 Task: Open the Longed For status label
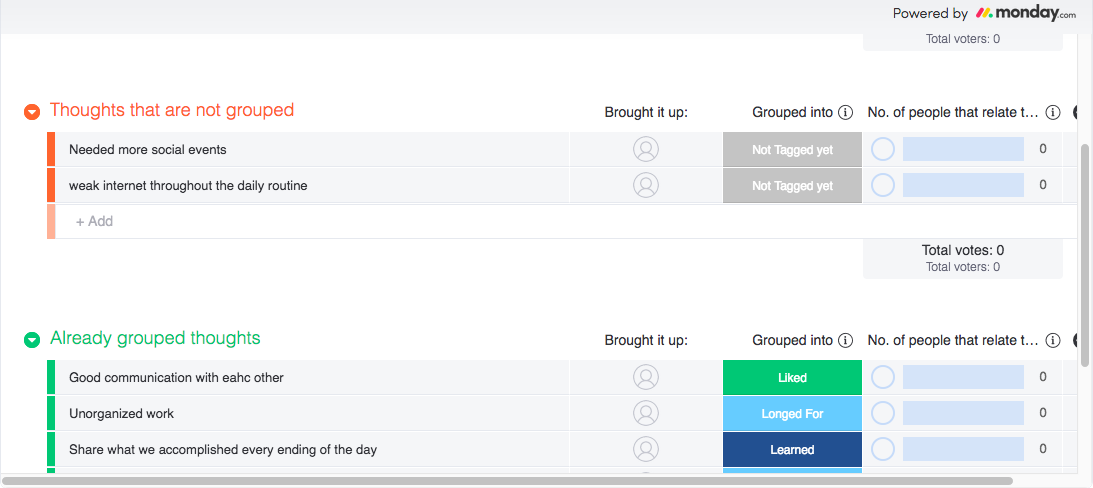[x=792, y=413]
